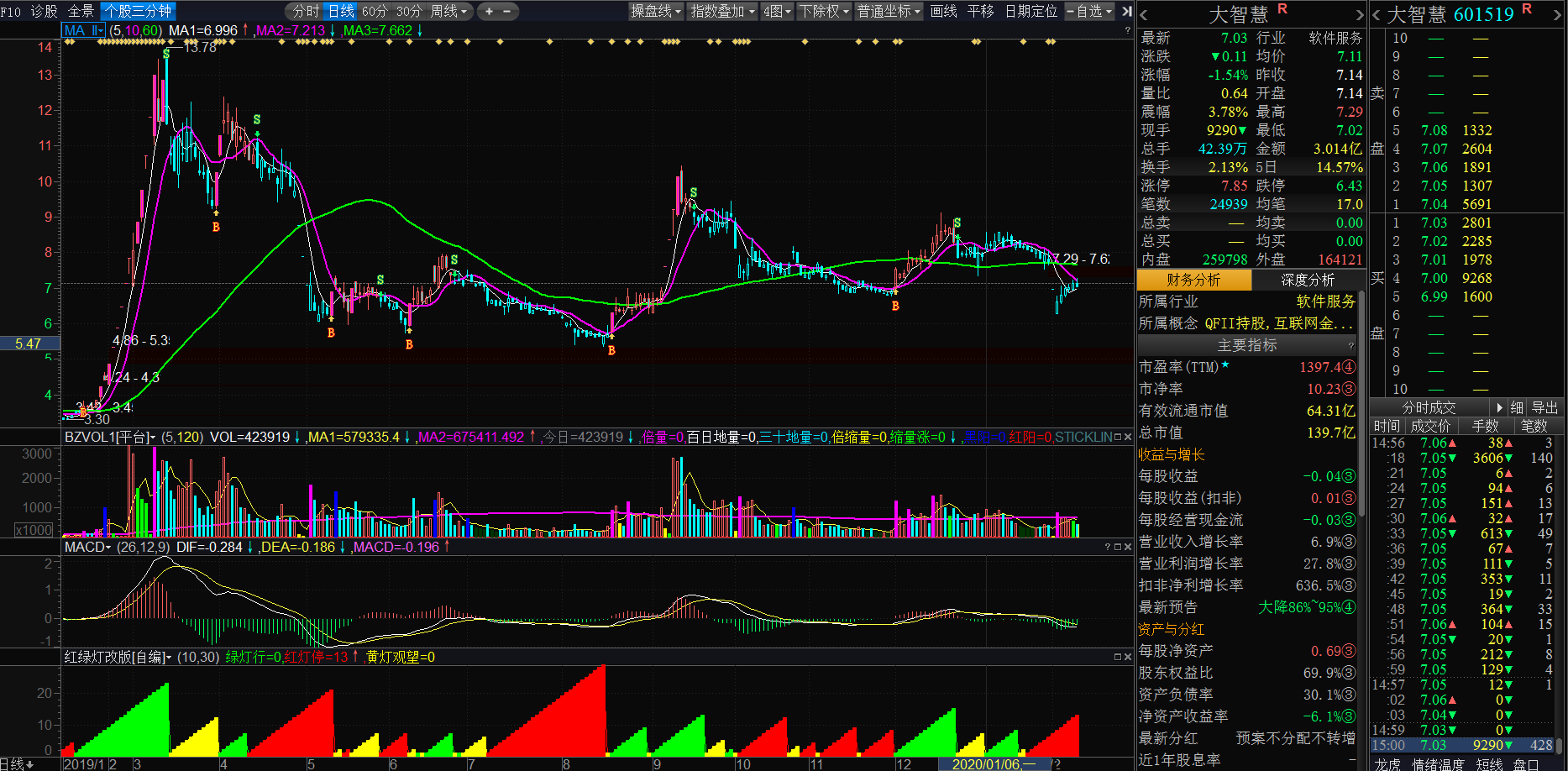Close the MACD indicator pane
The height and width of the screenshot is (771, 1568).
1128,547
